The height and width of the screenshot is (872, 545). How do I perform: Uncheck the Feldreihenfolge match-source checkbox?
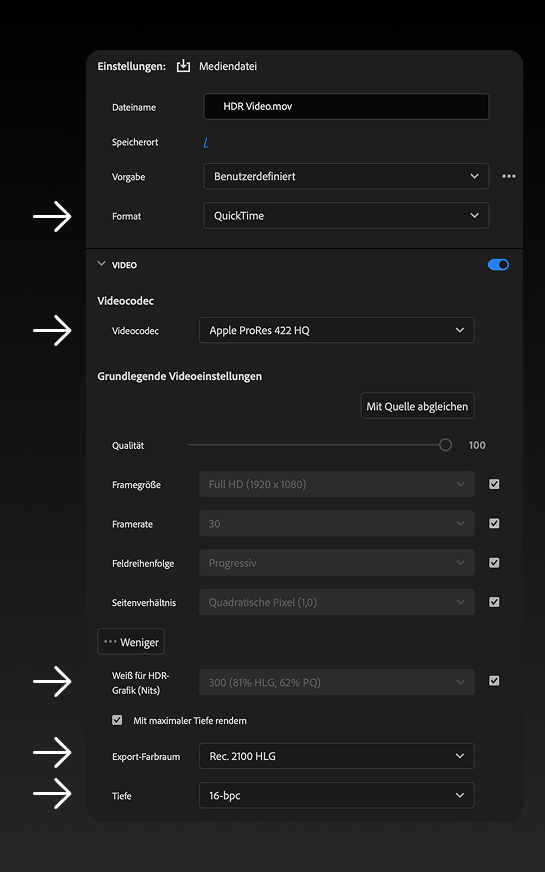[494, 563]
